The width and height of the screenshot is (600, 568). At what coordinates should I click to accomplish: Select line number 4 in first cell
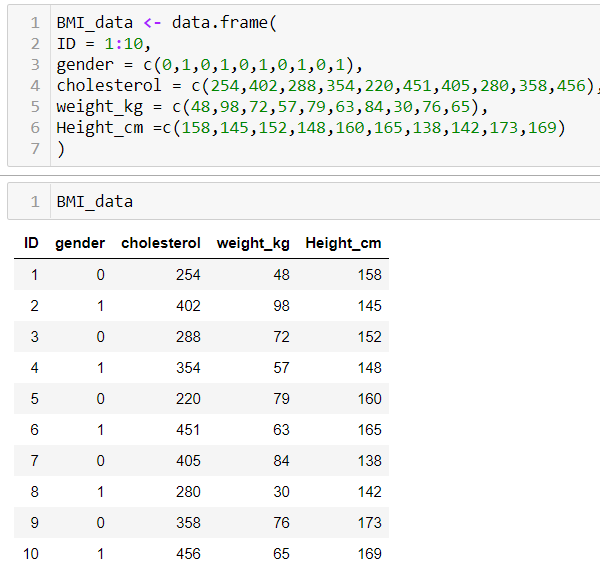point(35,86)
